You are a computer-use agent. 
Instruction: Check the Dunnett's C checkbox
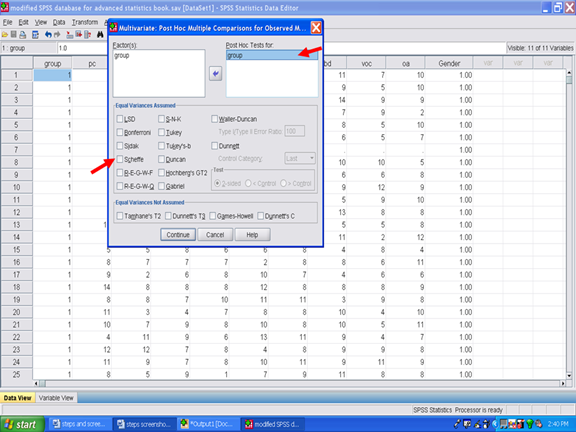click(260, 216)
